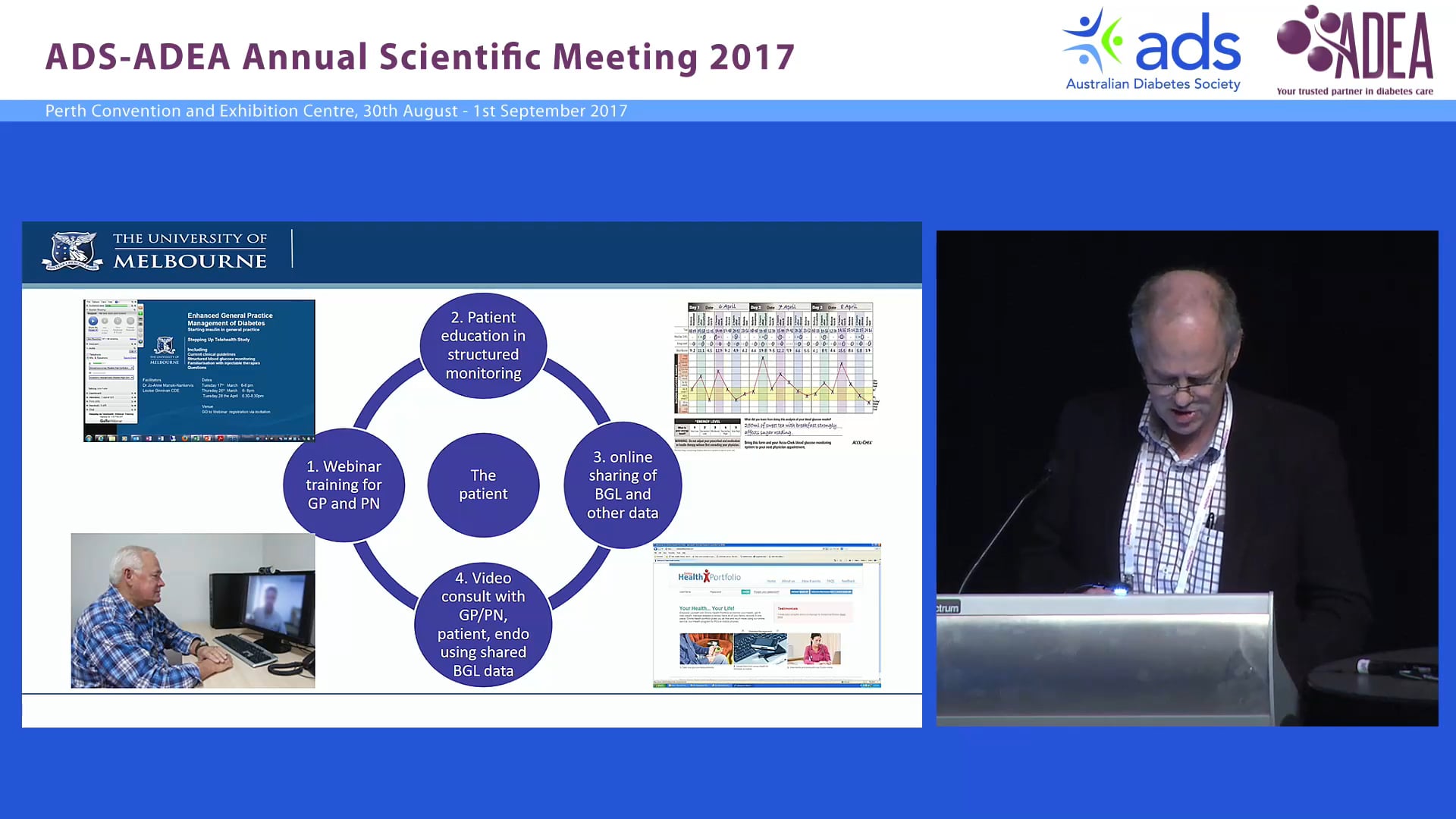Select the About us tab on Health Portfolio

pos(788,581)
